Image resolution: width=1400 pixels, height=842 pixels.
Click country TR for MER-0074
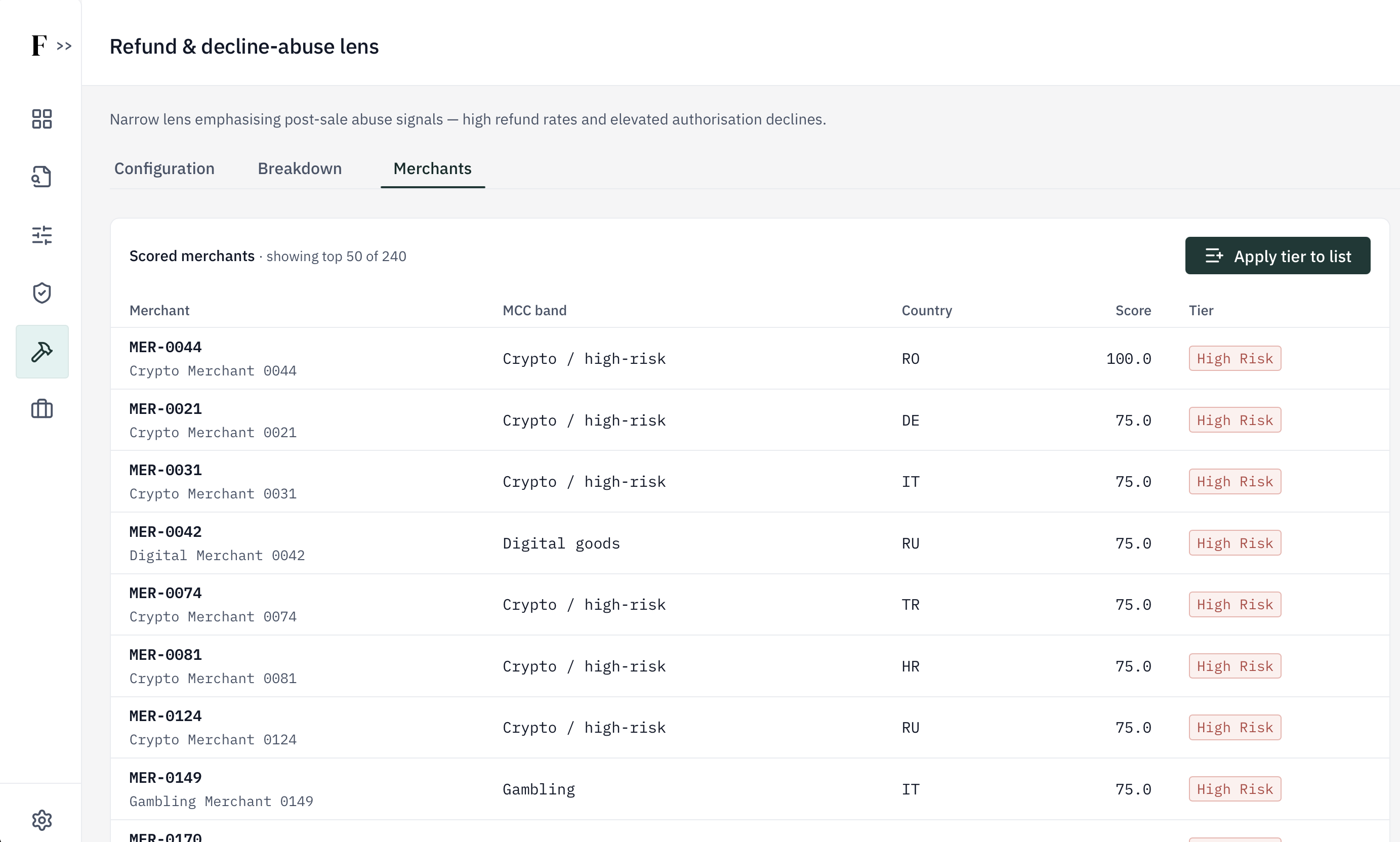(x=910, y=605)
